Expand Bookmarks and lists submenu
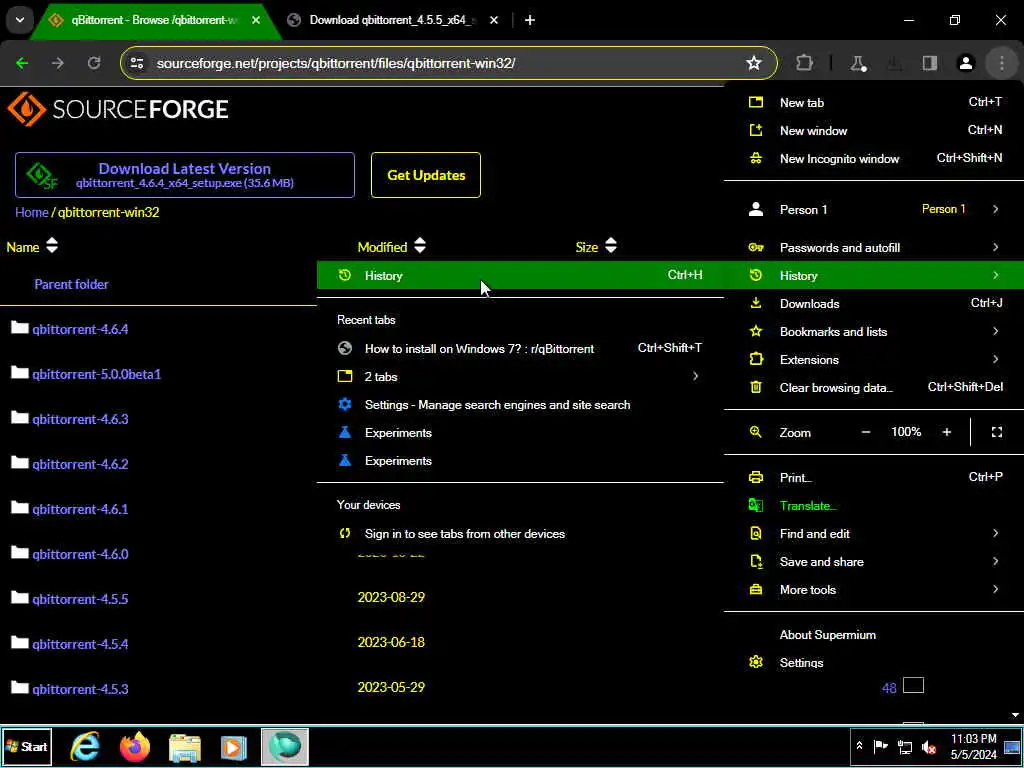 click(x=874, y=332)
